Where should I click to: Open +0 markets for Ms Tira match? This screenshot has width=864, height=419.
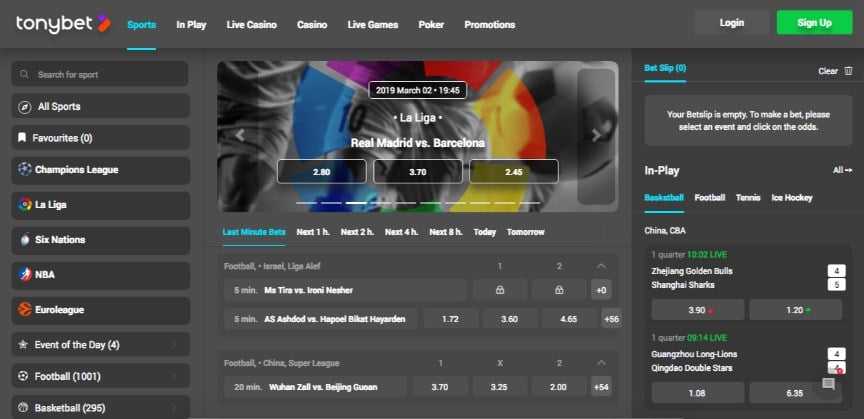click(601, 290)
